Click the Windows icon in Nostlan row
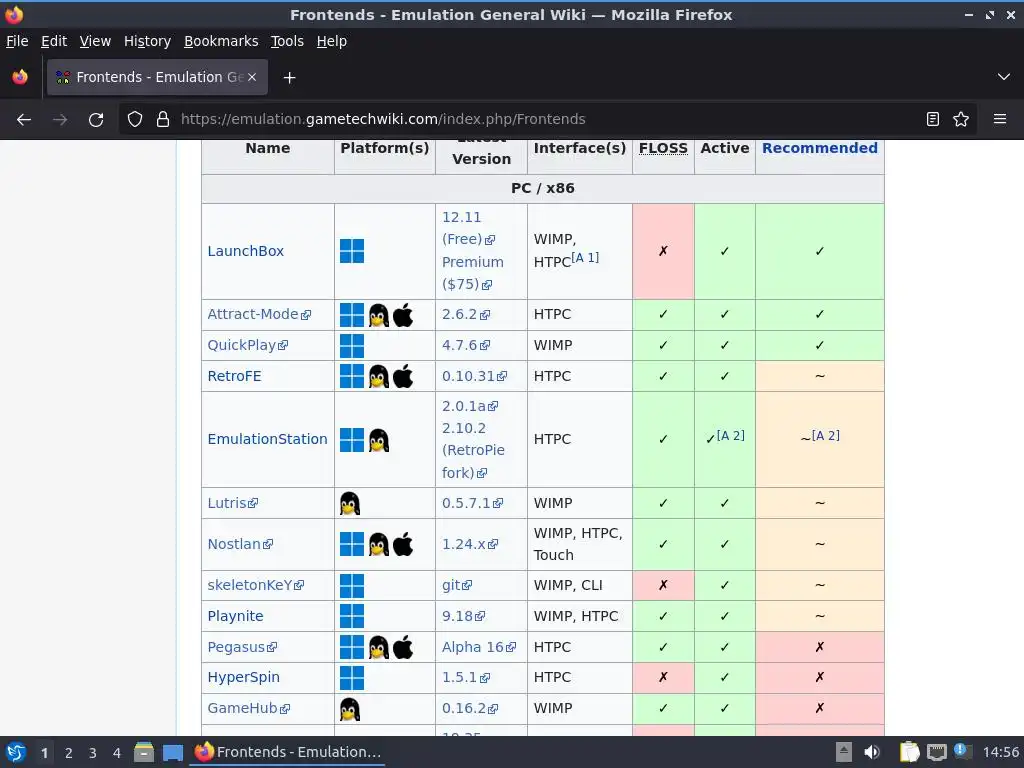The width and height of the screenshot is (1024, 768). [352, 544]
